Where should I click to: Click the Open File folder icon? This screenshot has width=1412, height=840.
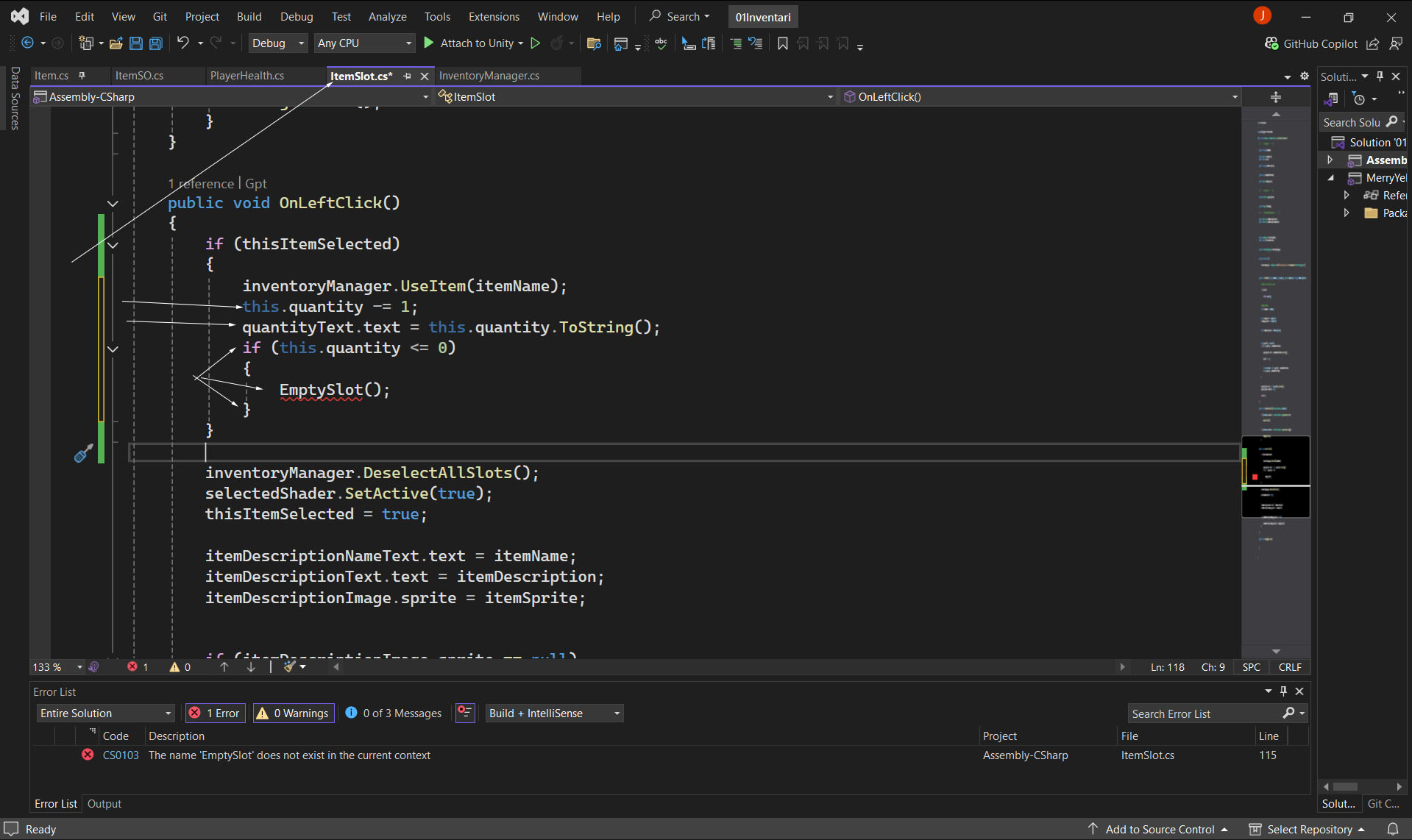[x=116, y=43]
